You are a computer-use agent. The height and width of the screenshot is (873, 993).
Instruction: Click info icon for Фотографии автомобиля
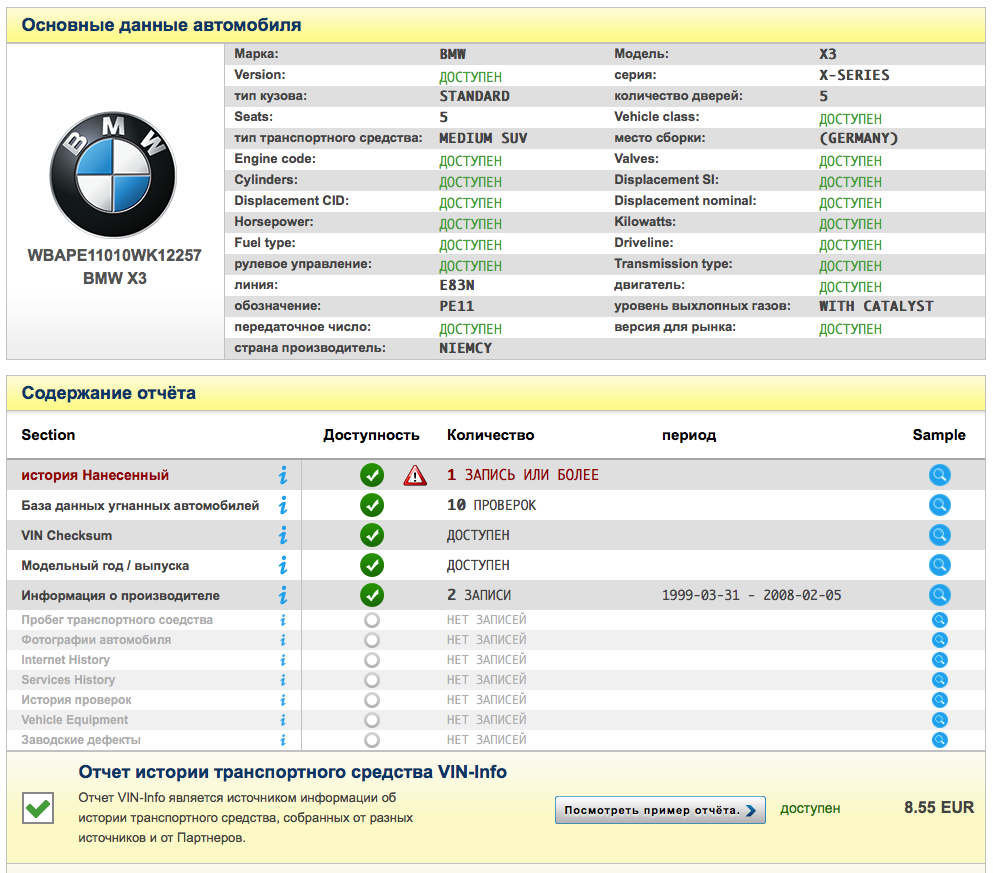(282, 640)
